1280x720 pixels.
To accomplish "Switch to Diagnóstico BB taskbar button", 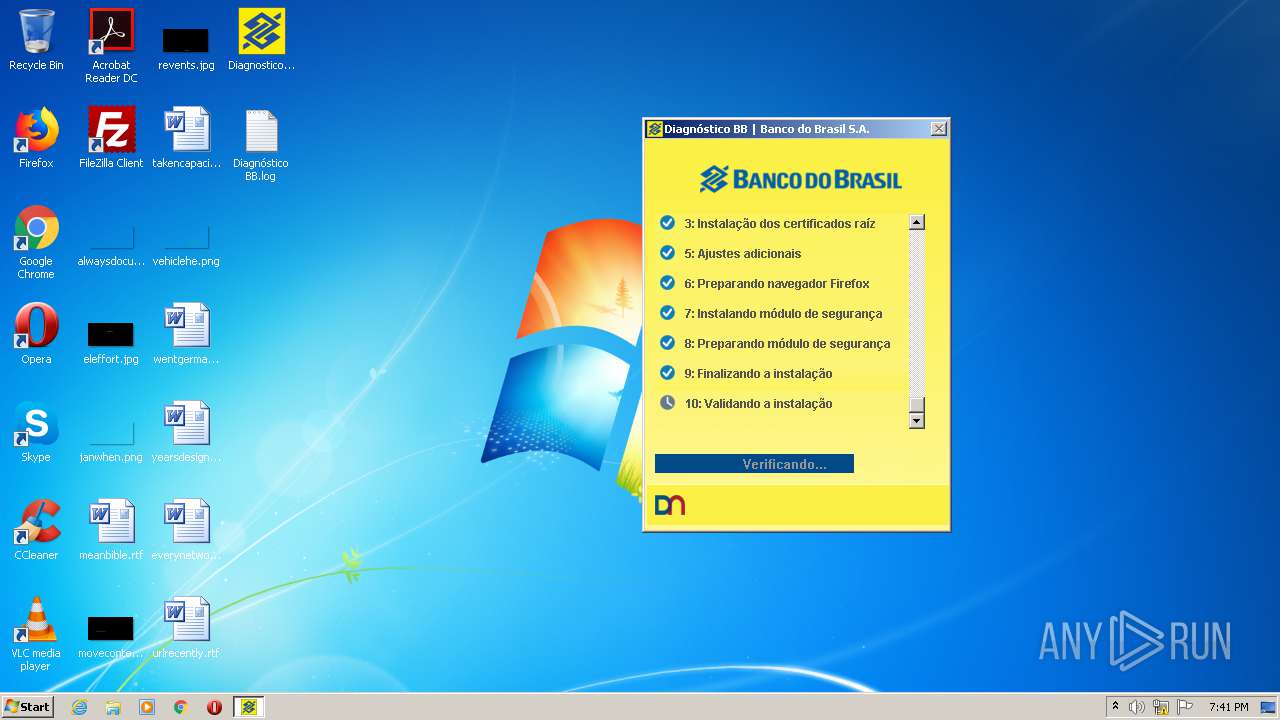I will pyautogui.click(x=249, y=707).
